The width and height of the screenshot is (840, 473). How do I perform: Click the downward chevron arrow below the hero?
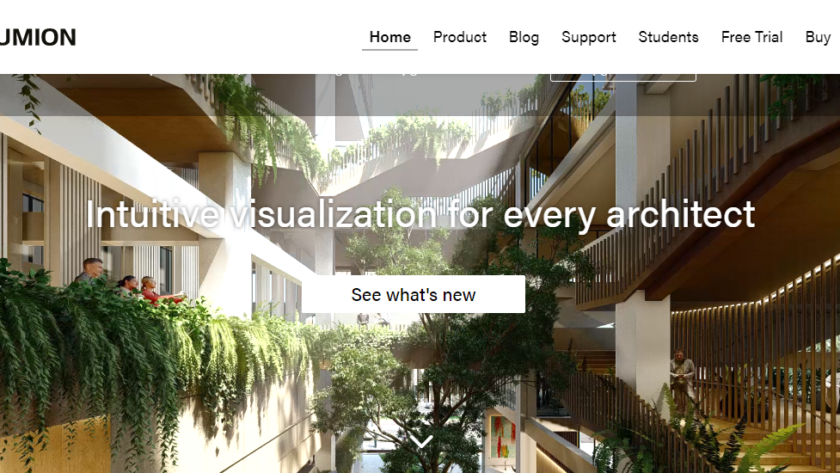(422, 442)
